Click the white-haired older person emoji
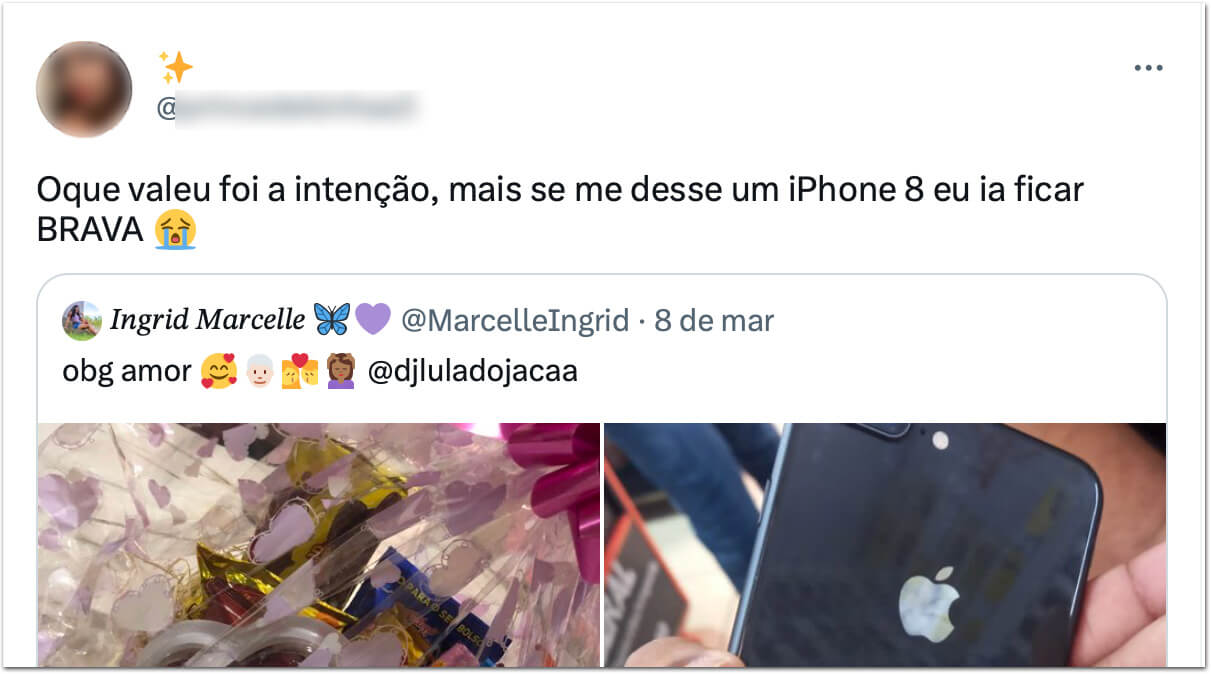The image size is (1212, 674). pyautogui.click(x=258, y=372)
